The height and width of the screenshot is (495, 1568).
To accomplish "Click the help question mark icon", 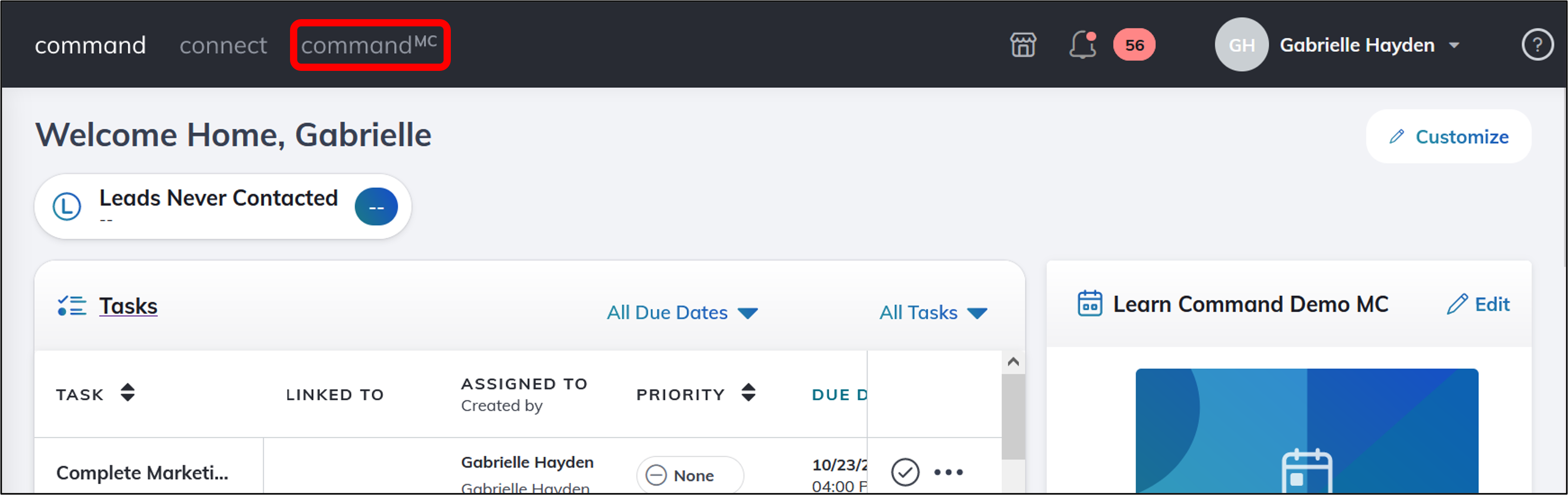I will coord(1538,44).
